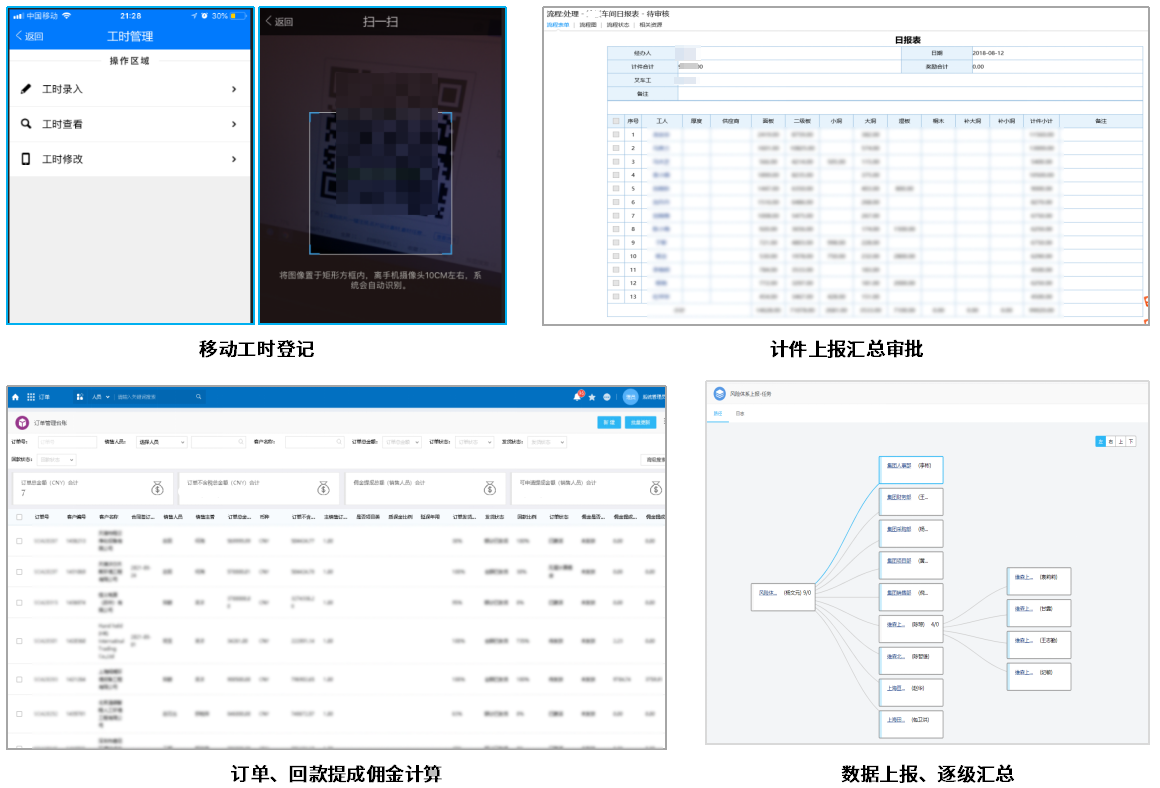Open the notification bell with red badge
The image size is (1160, 788).
click(x=577, y=397)
